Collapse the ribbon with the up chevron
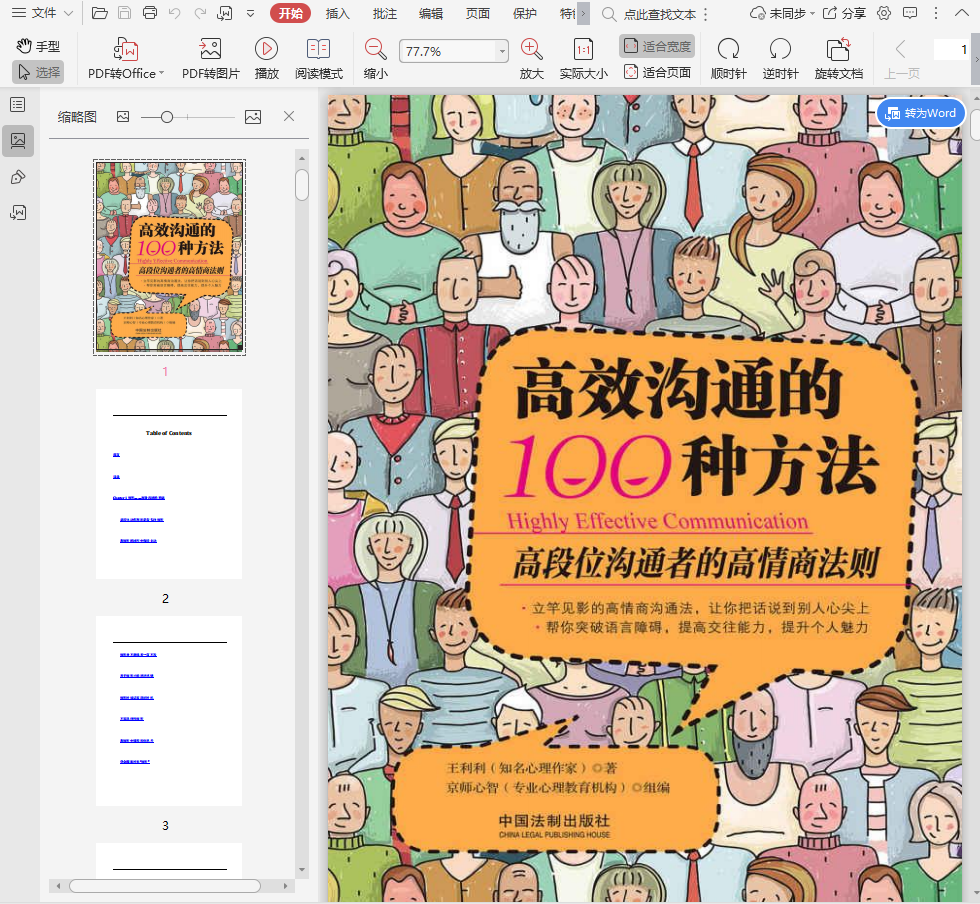Screen dimensions: 980x904 pos(962,13)
